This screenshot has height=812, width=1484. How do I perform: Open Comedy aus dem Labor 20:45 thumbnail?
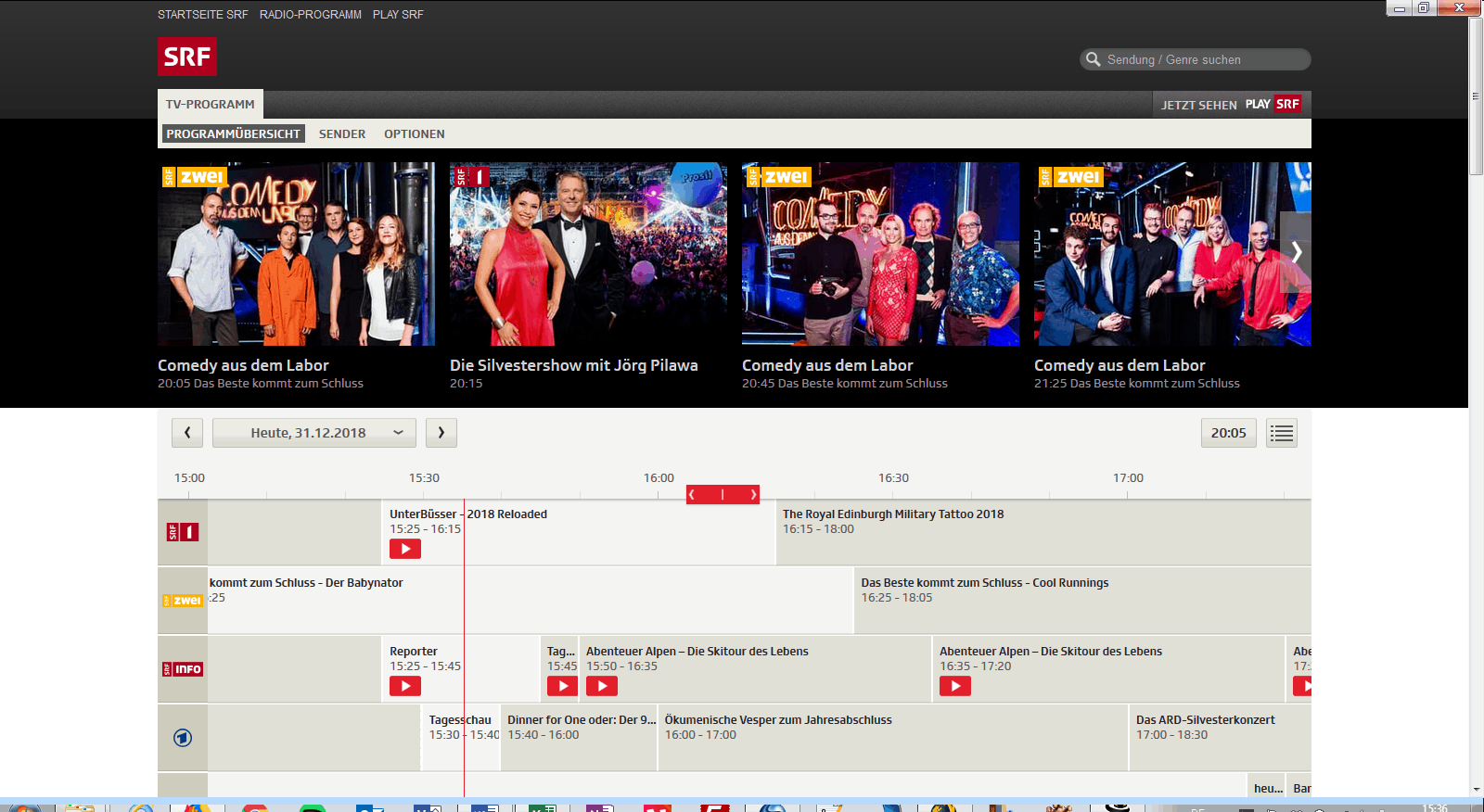(x=880, y=254)
